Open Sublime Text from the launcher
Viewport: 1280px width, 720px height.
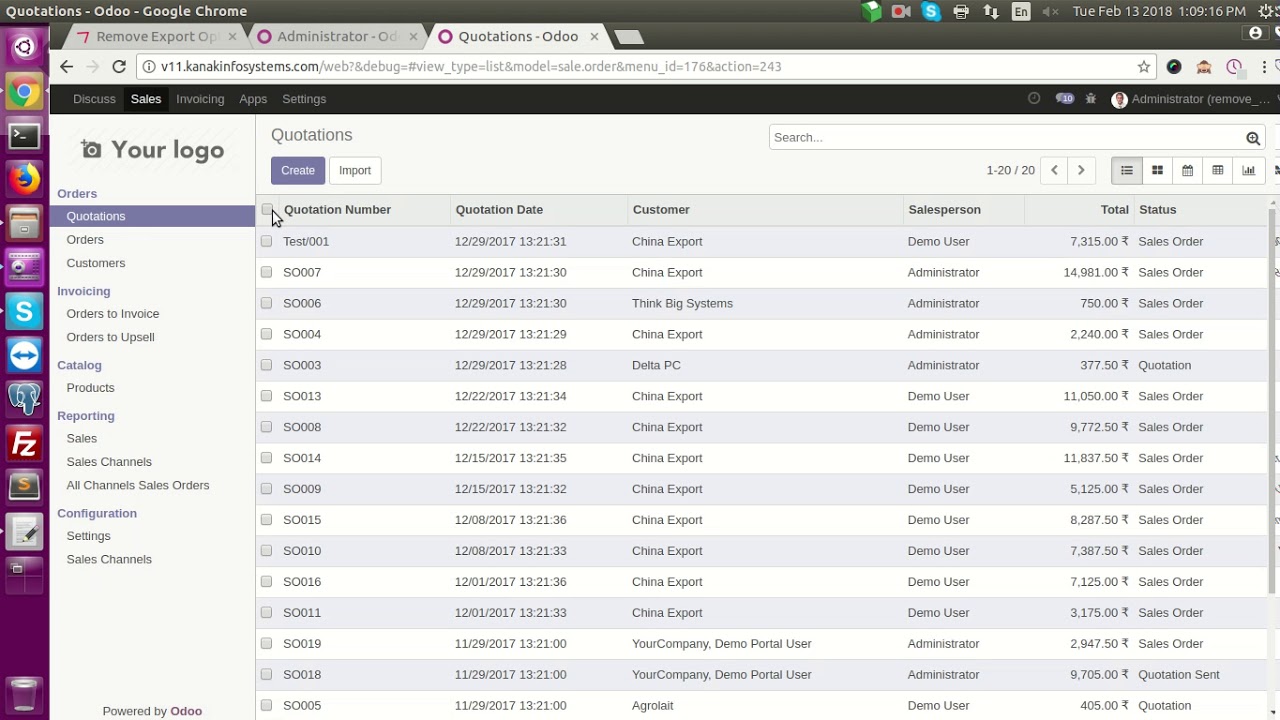click(x=24, y=487)
